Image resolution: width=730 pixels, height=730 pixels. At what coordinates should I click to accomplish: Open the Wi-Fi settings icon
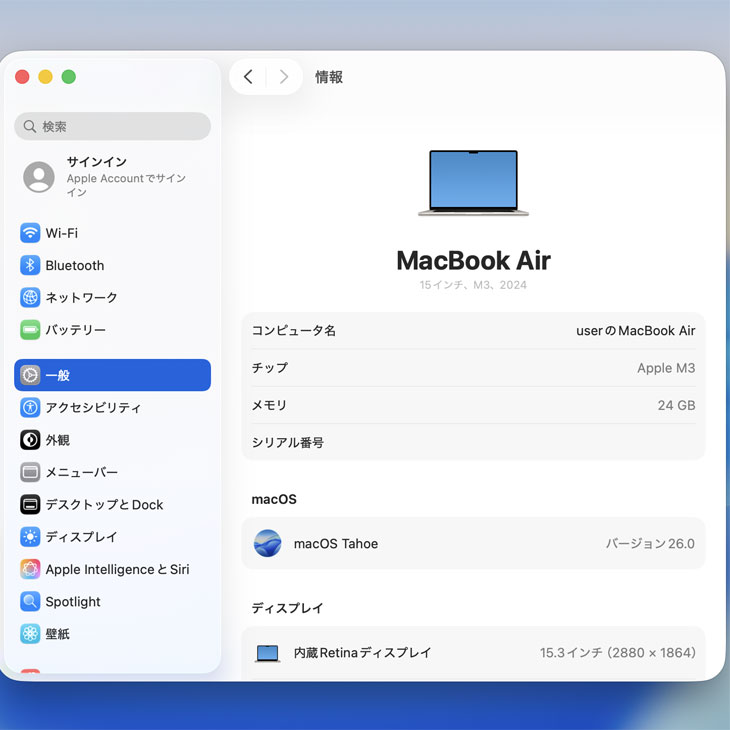(30, 233)
